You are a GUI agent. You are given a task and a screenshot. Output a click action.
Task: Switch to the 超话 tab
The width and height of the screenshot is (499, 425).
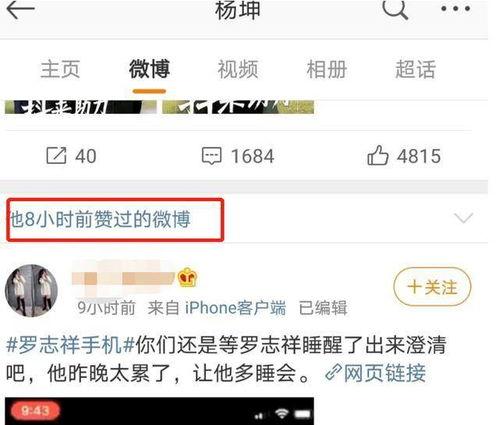pyautogui.click(x=416, y=69)
